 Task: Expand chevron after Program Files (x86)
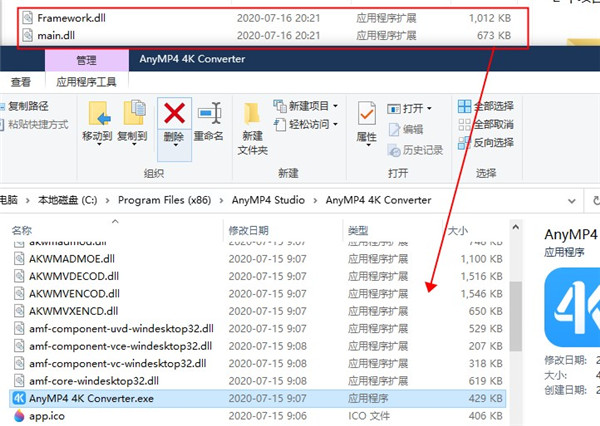tap(221, 201)
